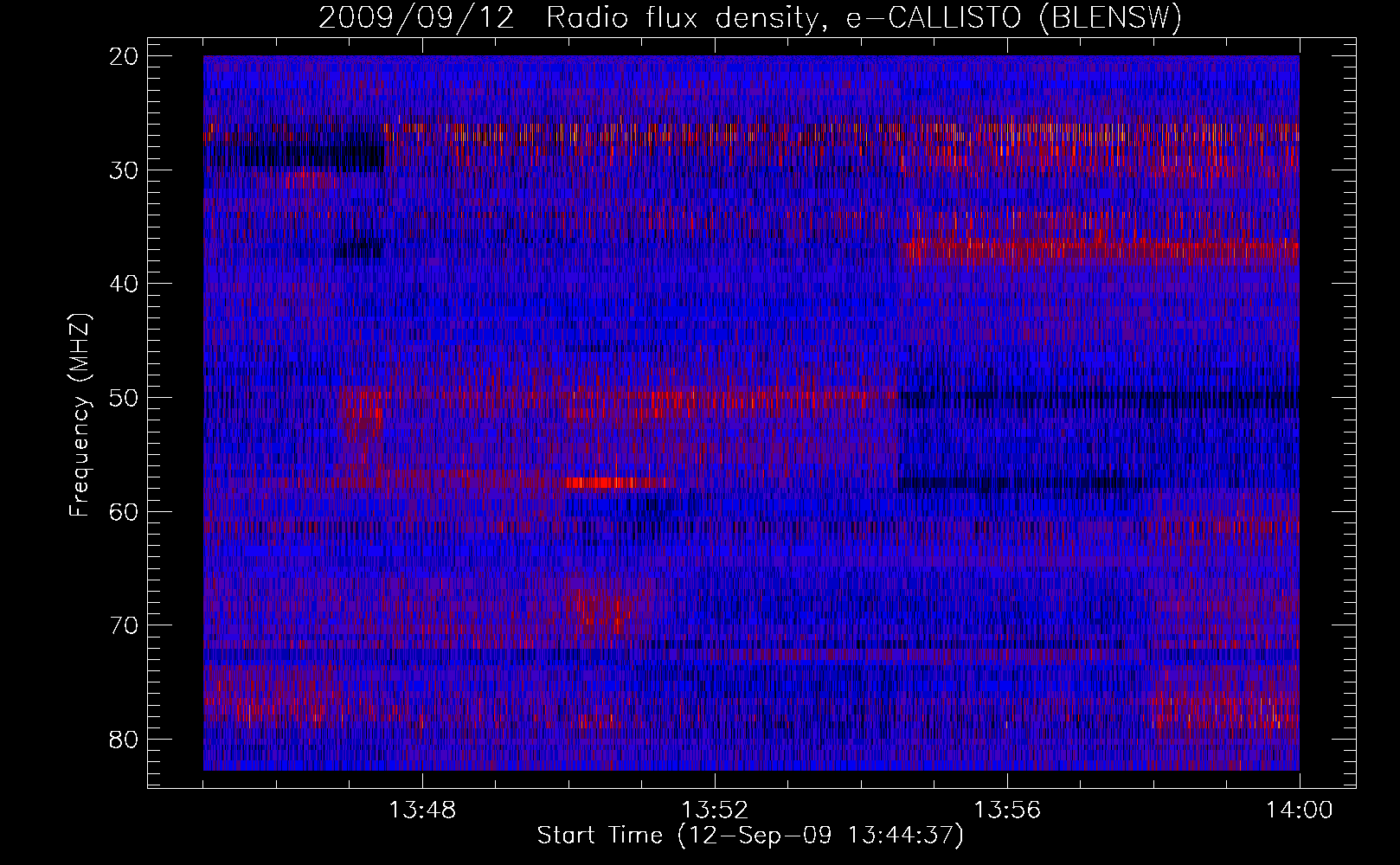This screenshot has height=865, width=1400.
Task: Click the 70 frequency tick label
Action: pos(125,625)
